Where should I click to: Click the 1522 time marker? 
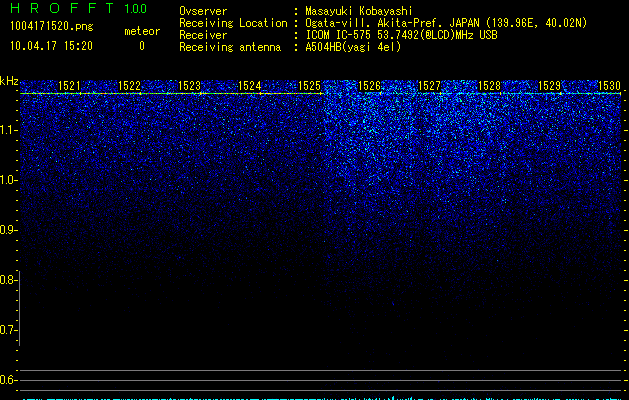coord(129,86)
